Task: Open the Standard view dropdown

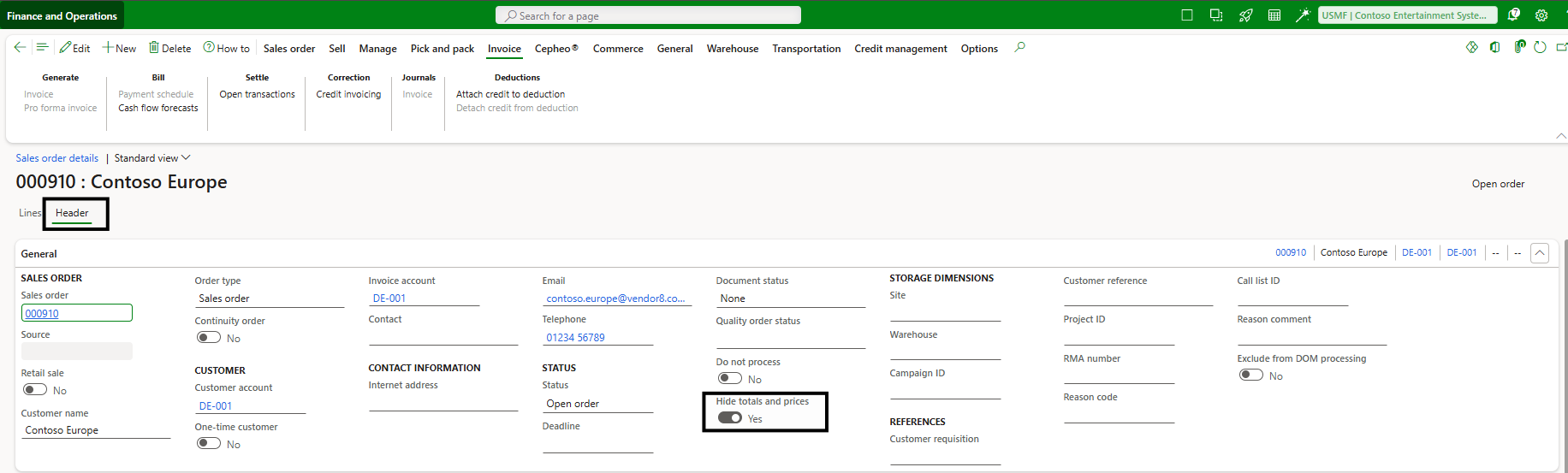Action: tap(152, 158)
